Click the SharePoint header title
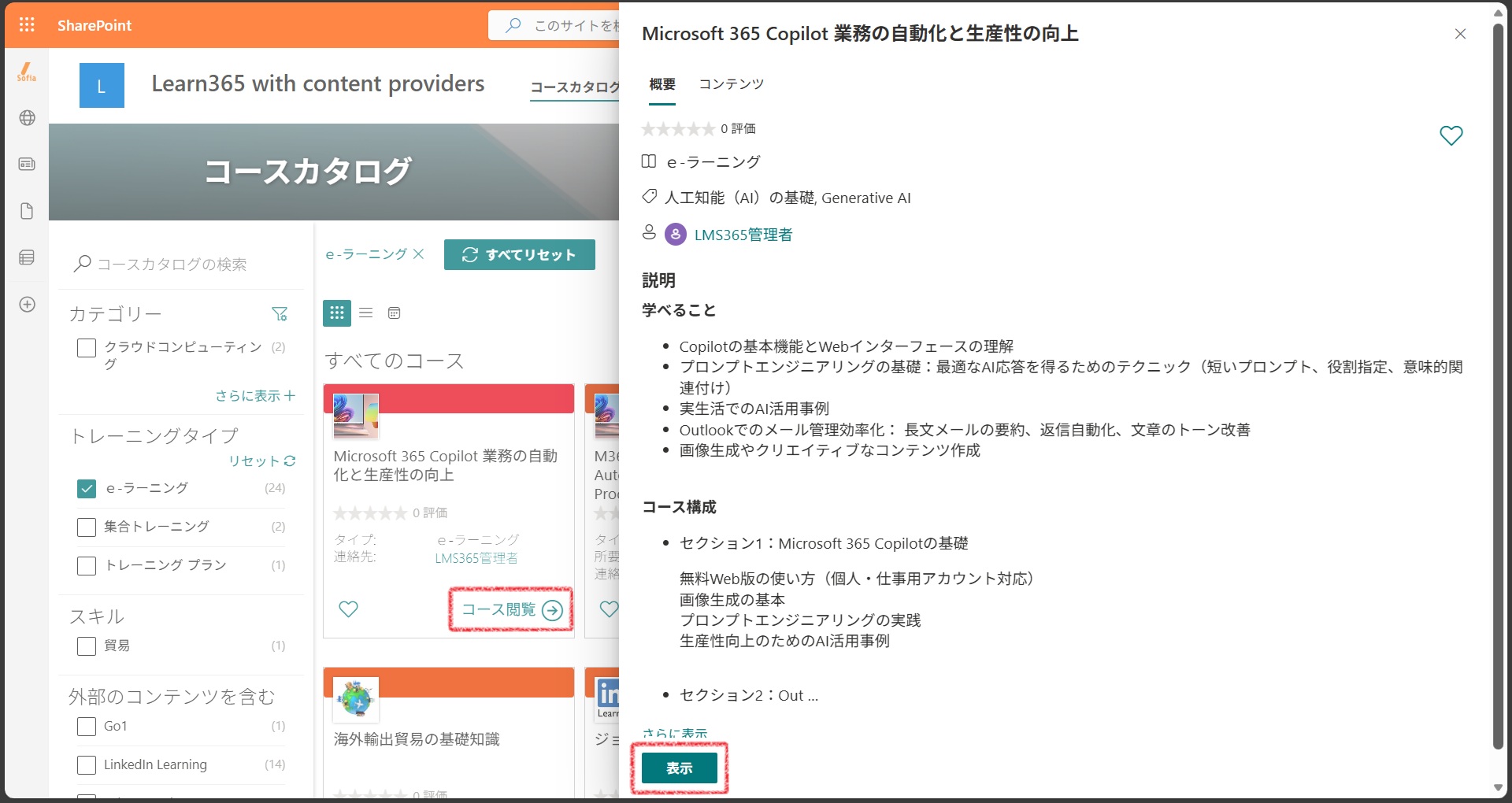This screenshot has height=803, width=1512. coord(94,25)
